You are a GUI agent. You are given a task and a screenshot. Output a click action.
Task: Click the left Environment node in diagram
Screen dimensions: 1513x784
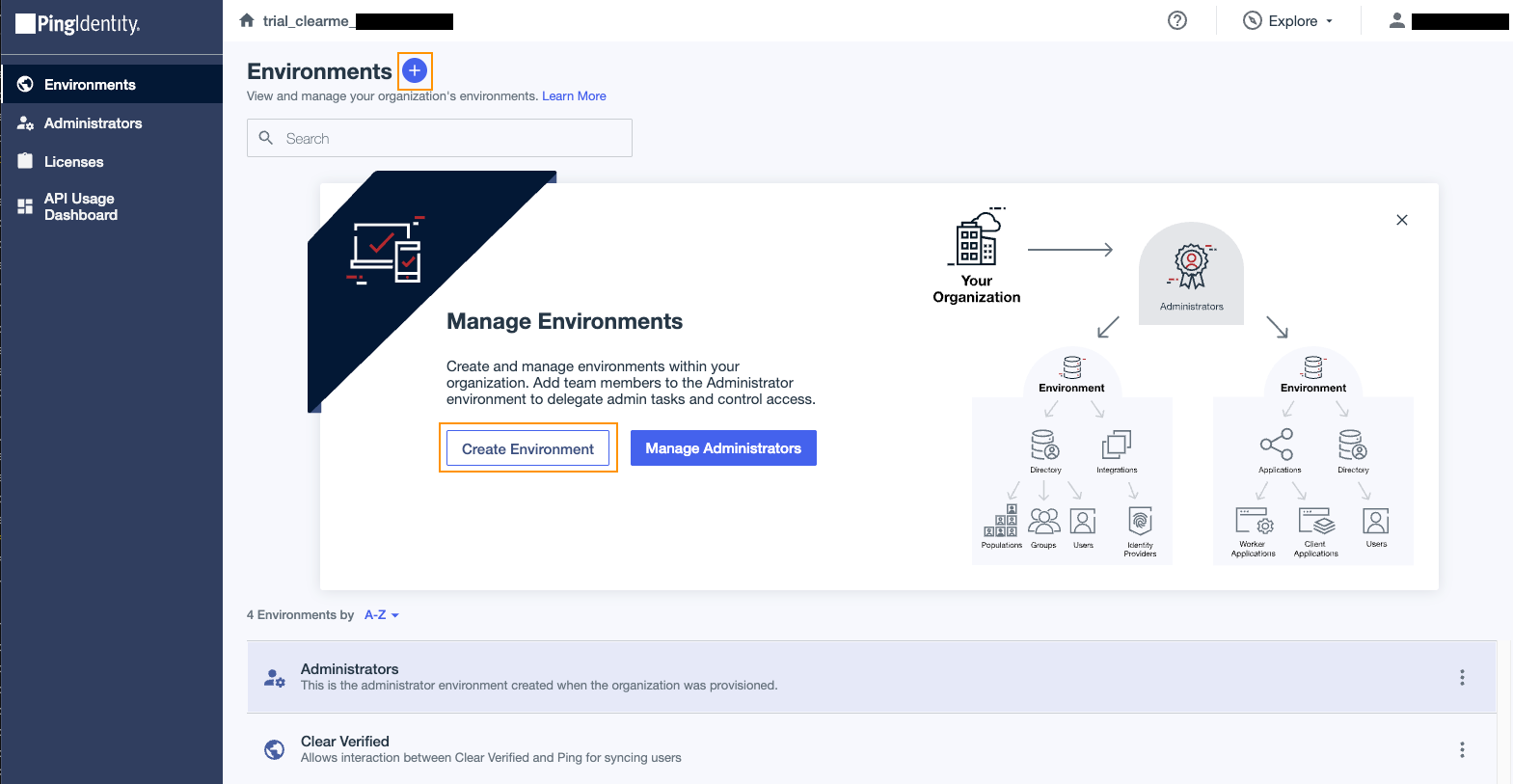pos(1072,374)
